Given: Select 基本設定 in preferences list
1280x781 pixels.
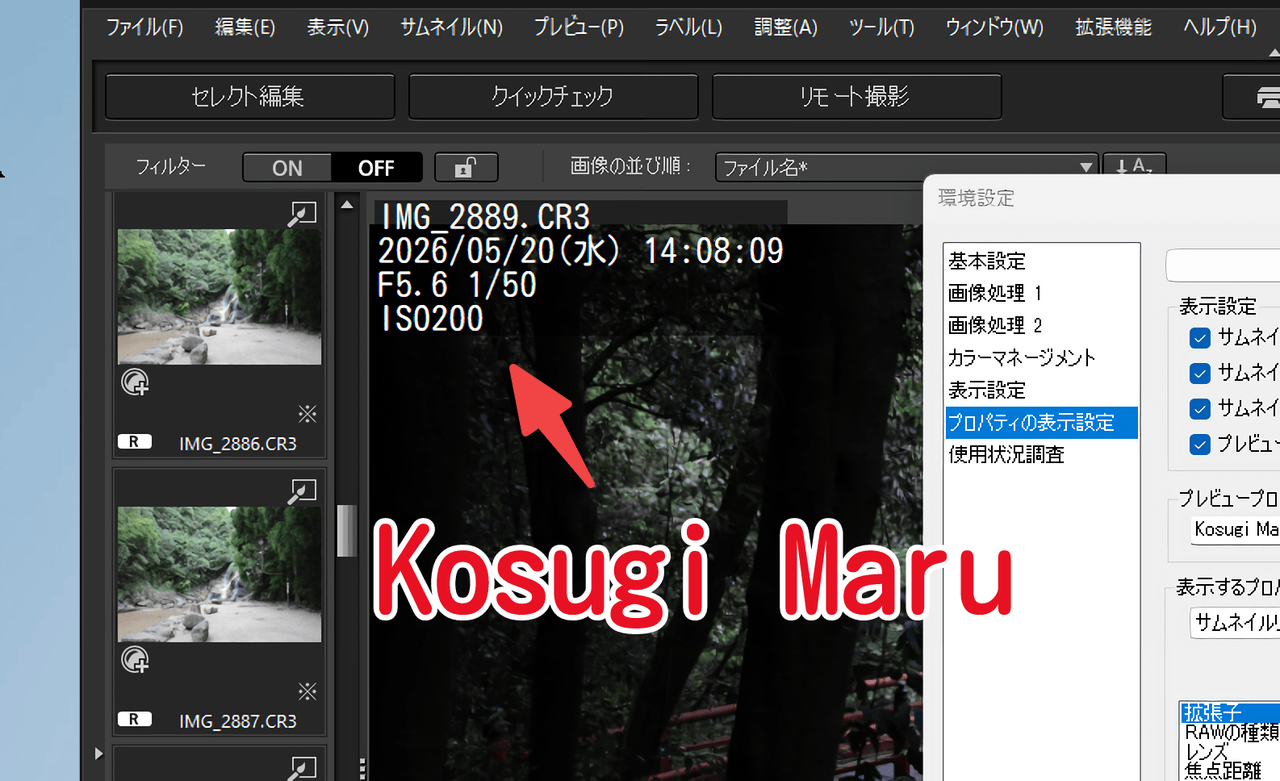Looking at the screenshot, I should point(987,262).
